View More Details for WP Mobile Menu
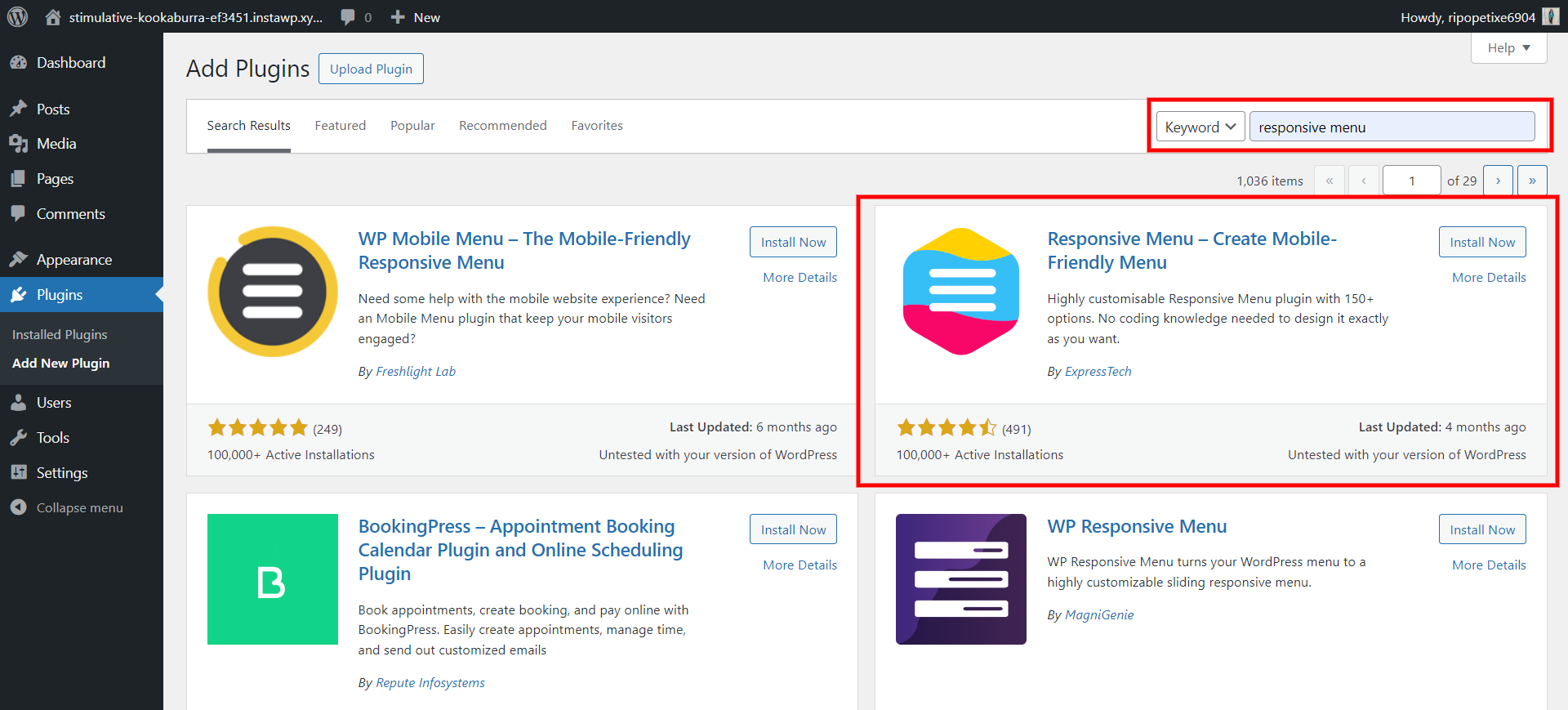The height and width of the screenshot is (710, 1568). (800, 278)
